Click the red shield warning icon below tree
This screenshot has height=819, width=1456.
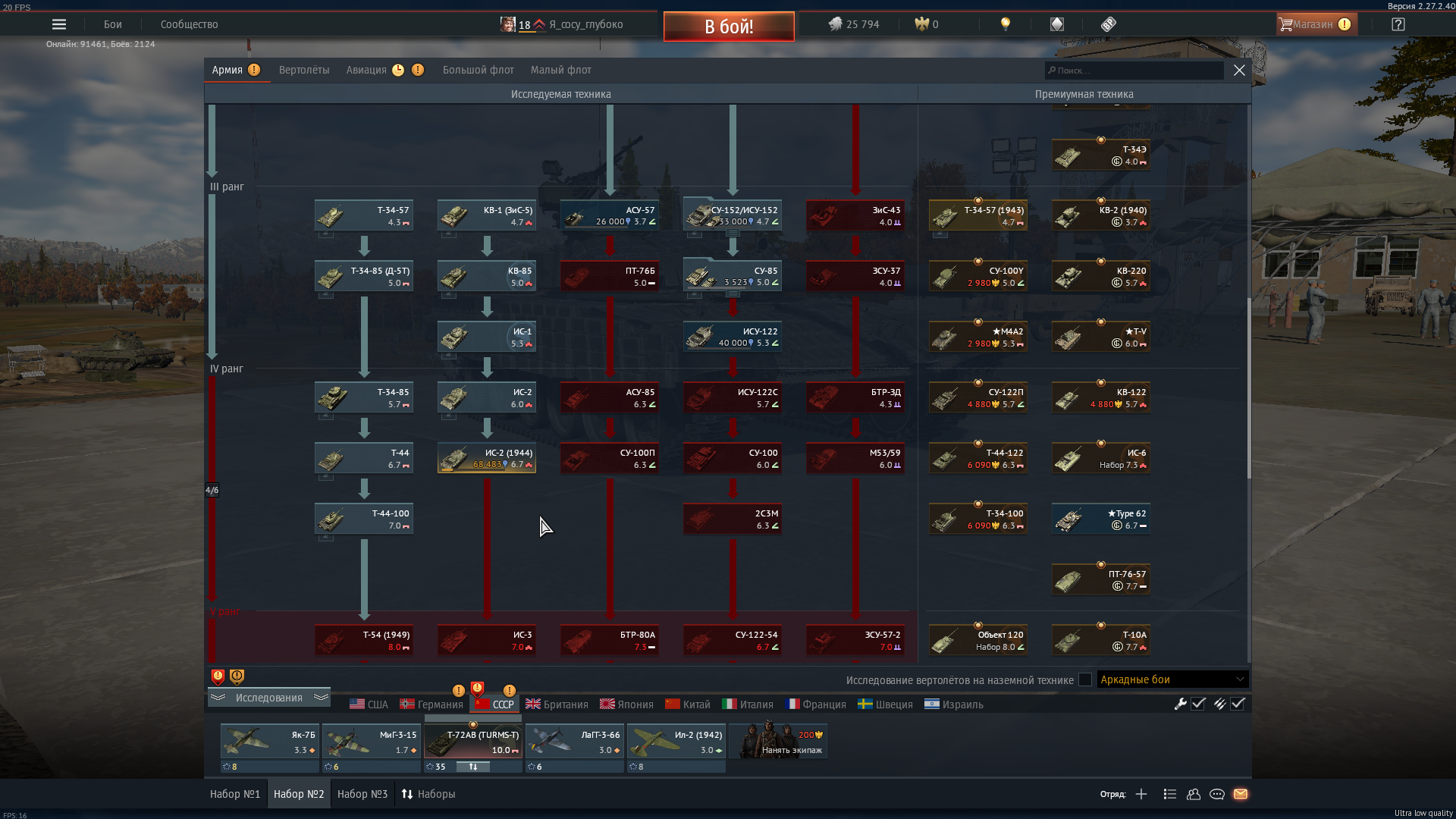tap(218, 676)
